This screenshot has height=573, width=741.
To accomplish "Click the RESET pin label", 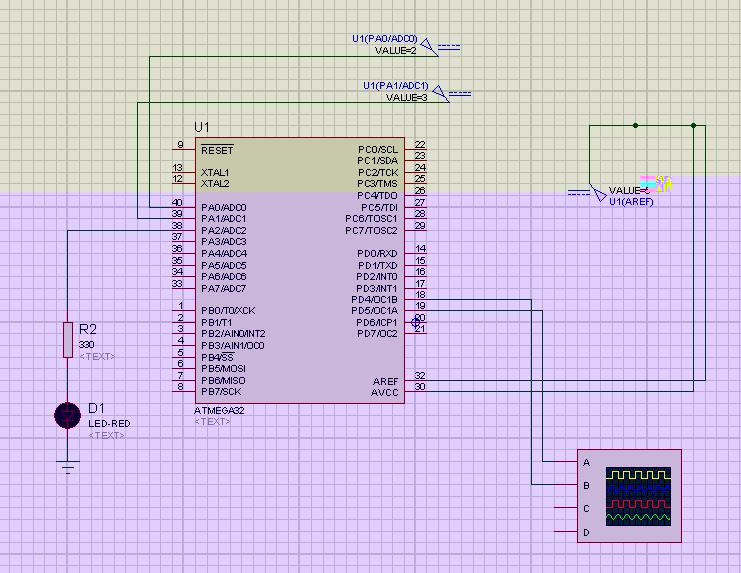I will (x=217, y=150).
